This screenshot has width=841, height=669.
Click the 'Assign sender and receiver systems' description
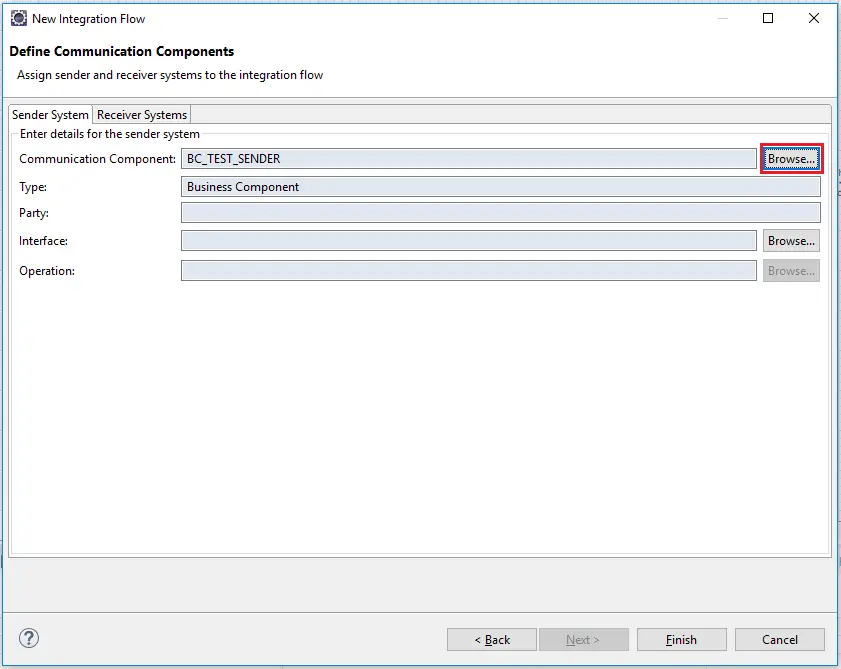pyautogui.click(x=170, y=75)
